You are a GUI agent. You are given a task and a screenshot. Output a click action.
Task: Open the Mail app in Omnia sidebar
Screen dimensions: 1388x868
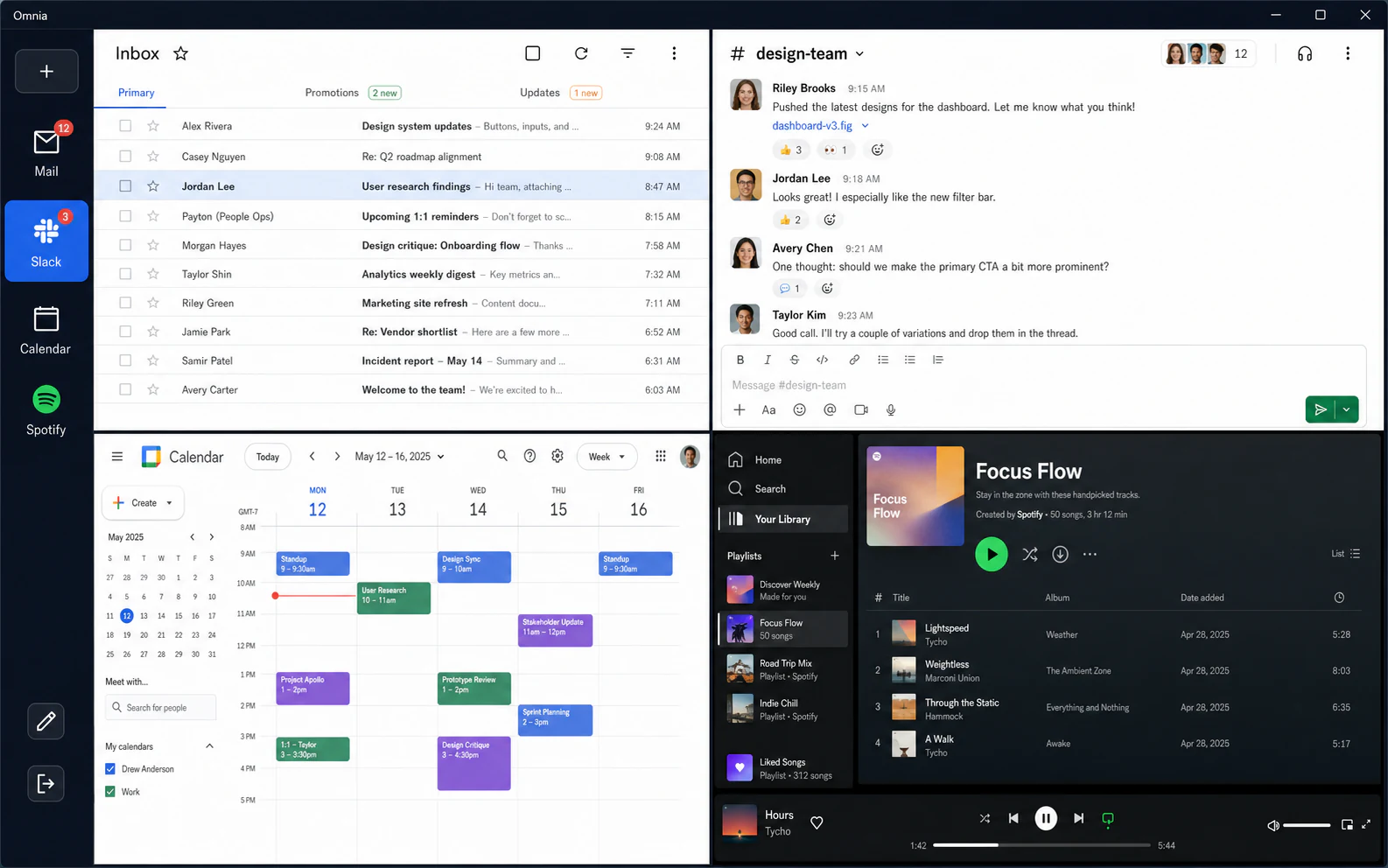point(46,150)
